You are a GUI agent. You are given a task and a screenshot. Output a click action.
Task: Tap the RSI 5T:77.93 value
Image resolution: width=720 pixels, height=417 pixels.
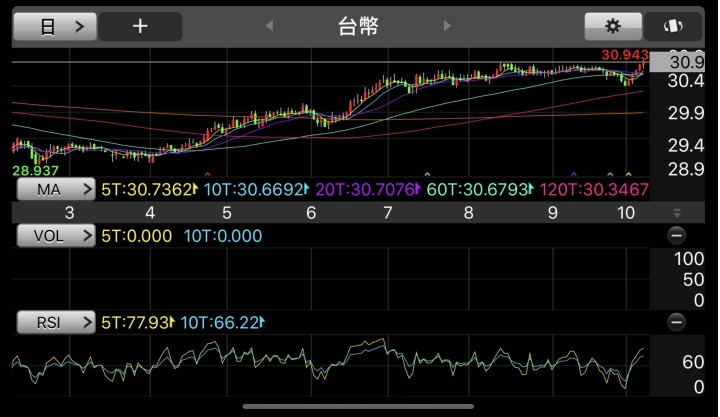[x=137, y=322]
